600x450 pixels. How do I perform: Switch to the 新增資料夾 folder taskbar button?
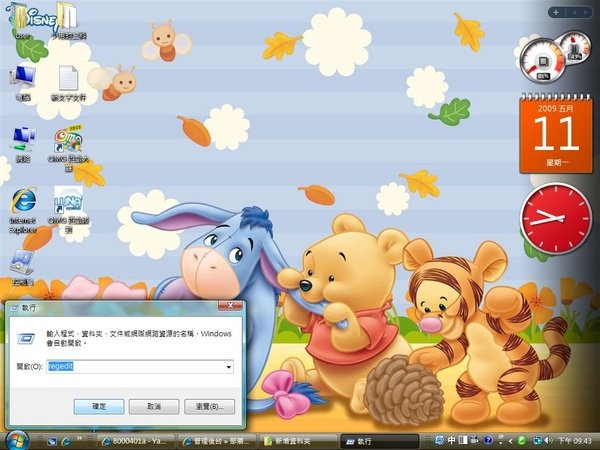(x=298, y=441)
